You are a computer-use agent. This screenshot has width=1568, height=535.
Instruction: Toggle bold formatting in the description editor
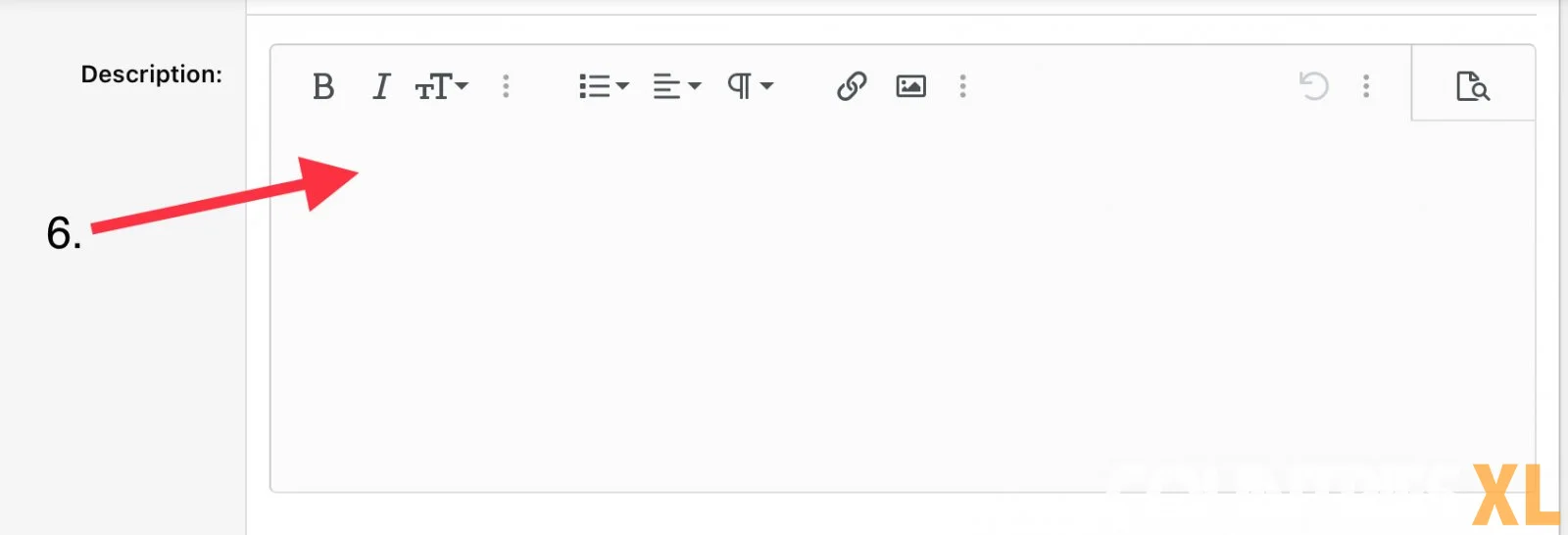click(x=323, y=87)
